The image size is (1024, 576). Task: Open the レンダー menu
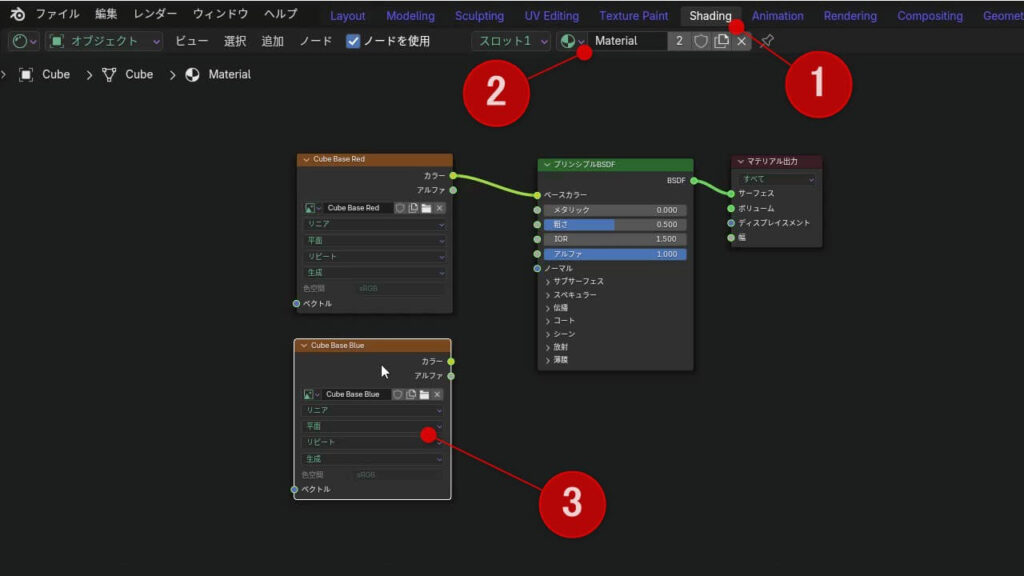pyautogui.click(x=155, y=14)
